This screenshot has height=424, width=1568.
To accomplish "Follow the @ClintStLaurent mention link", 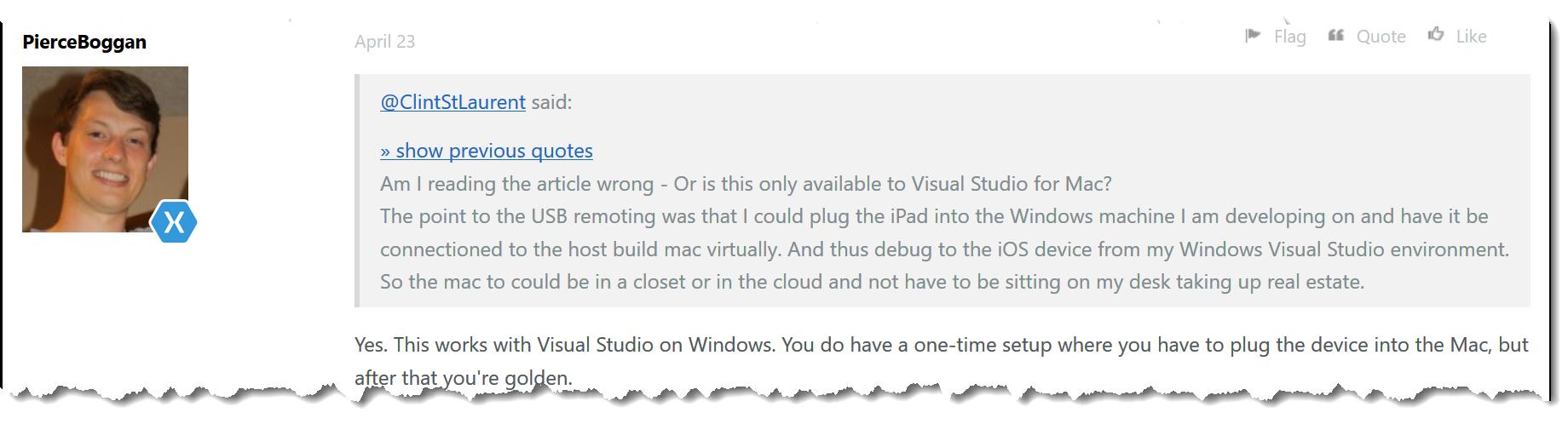I will coord(453,102).
